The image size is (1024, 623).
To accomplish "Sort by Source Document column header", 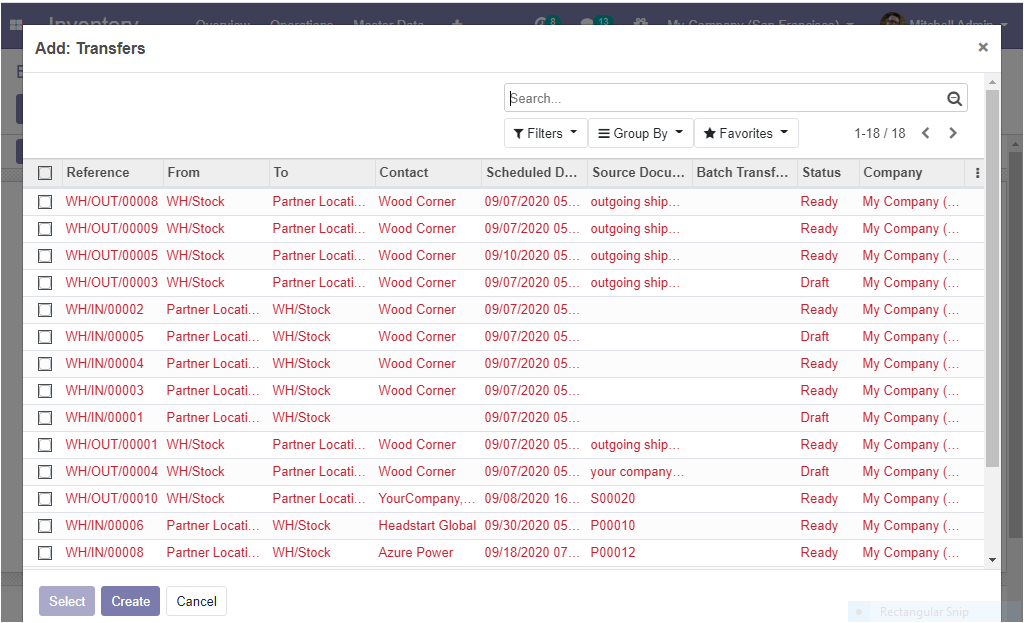I will [638, 172].
